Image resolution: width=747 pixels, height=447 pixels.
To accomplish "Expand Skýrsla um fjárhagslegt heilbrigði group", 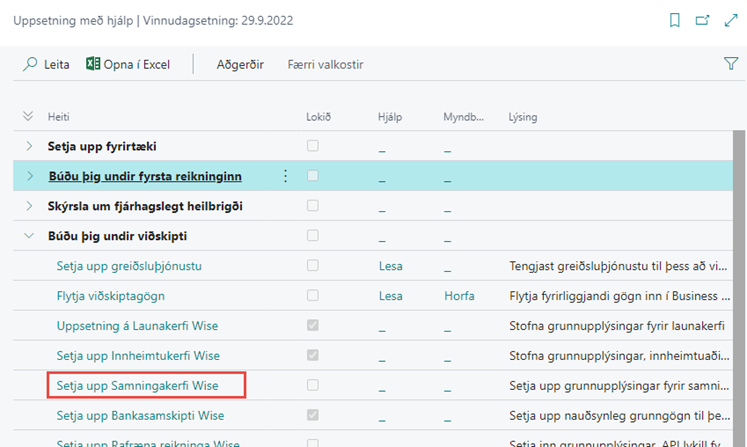I will coord(29,206).
